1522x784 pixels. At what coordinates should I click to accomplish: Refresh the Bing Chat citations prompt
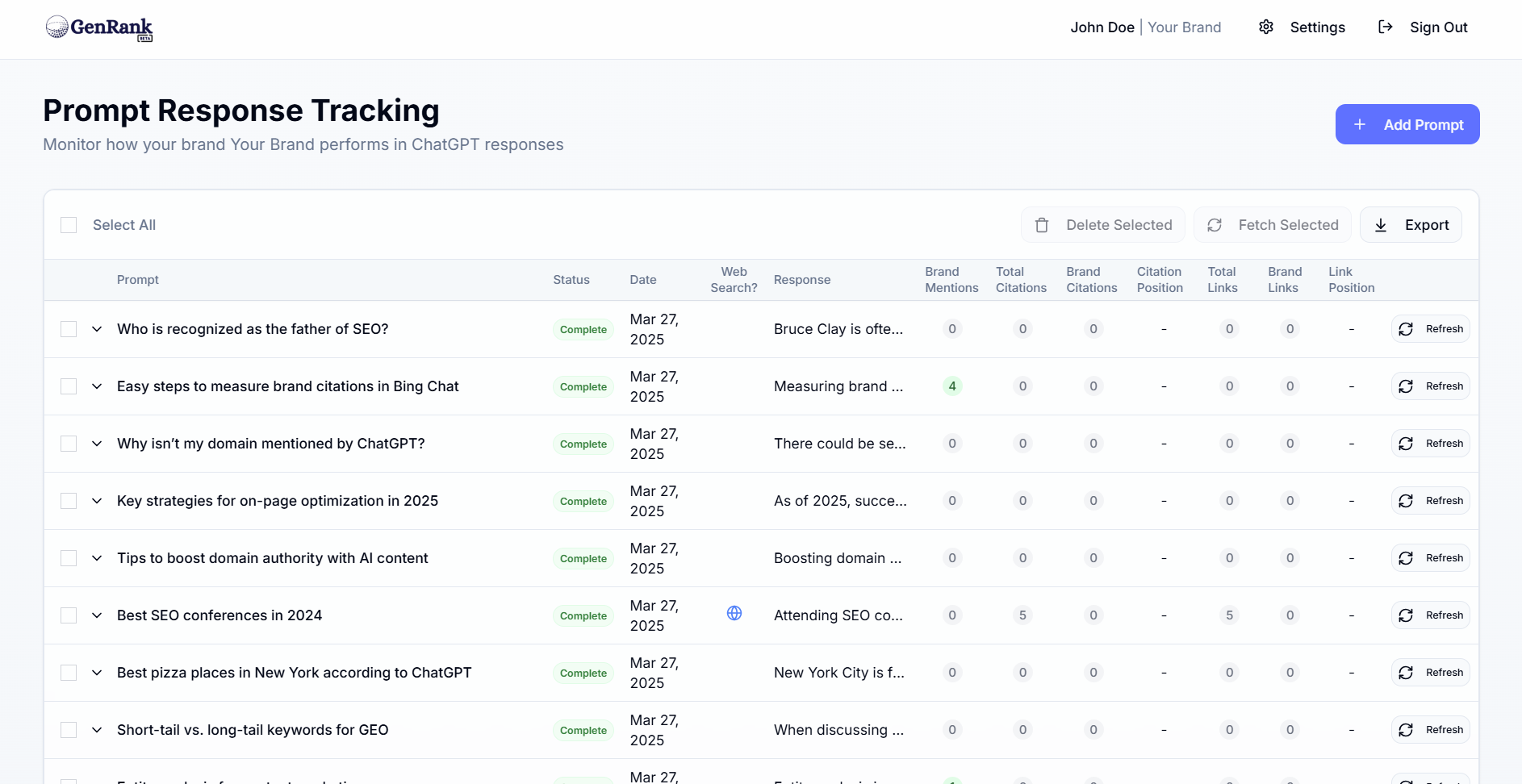tap(1431, 386)
